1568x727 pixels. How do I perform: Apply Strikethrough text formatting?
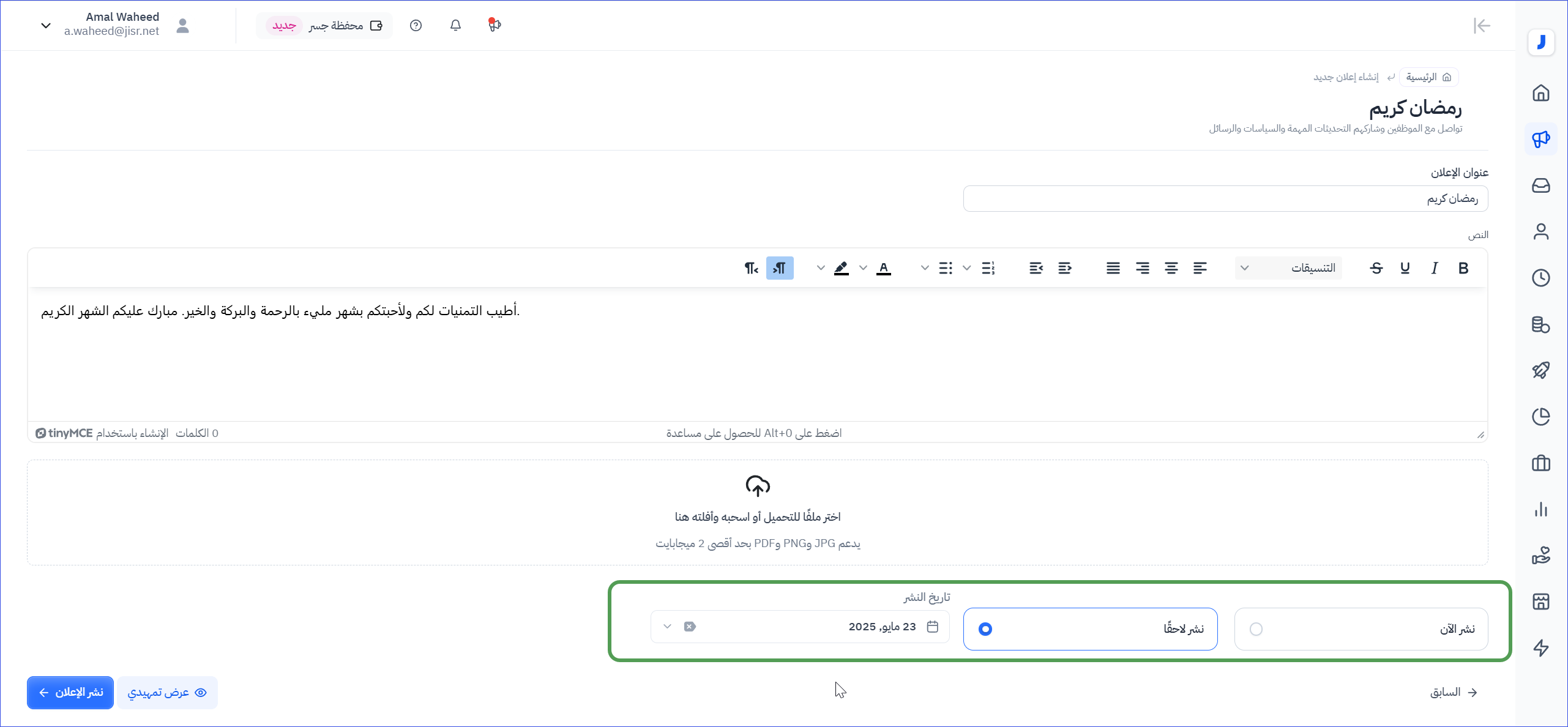[1376, 268]
